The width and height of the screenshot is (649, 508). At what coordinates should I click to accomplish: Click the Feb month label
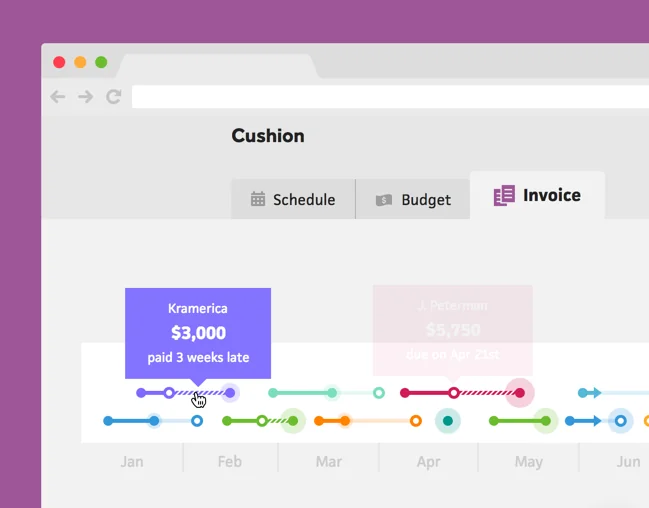pos(230,462)
